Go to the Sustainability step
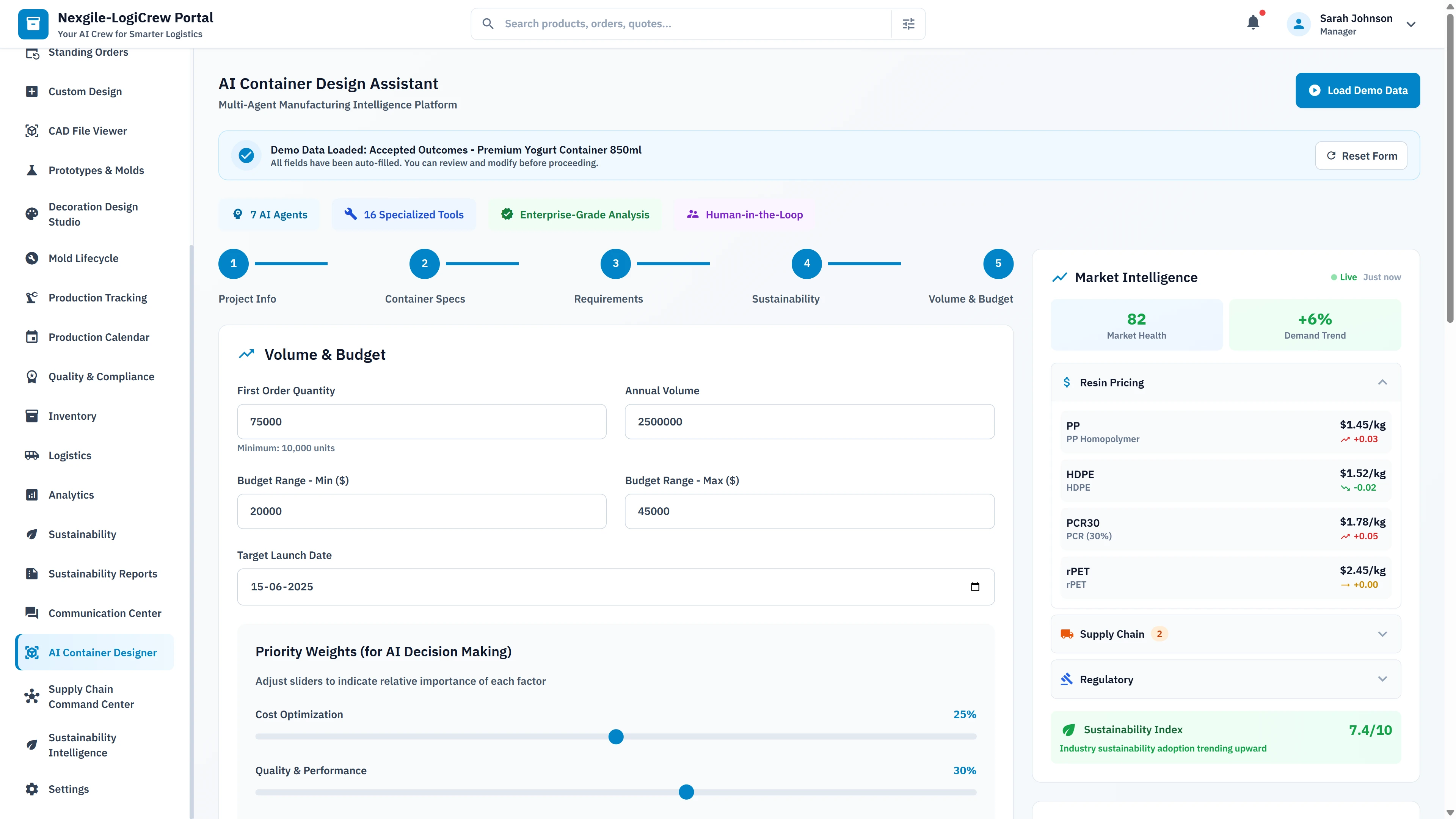The width and height of the screenshot is (1456, 819). pos(806,264)
